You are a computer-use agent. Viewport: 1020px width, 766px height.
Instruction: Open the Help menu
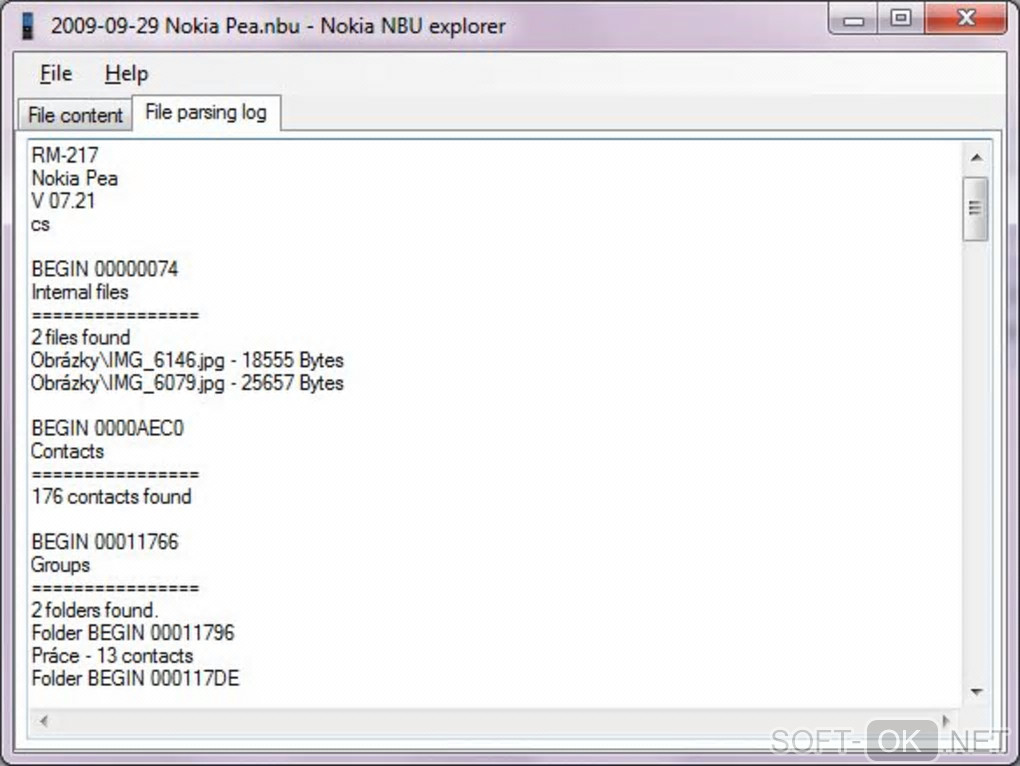click(x=126, y=73)
